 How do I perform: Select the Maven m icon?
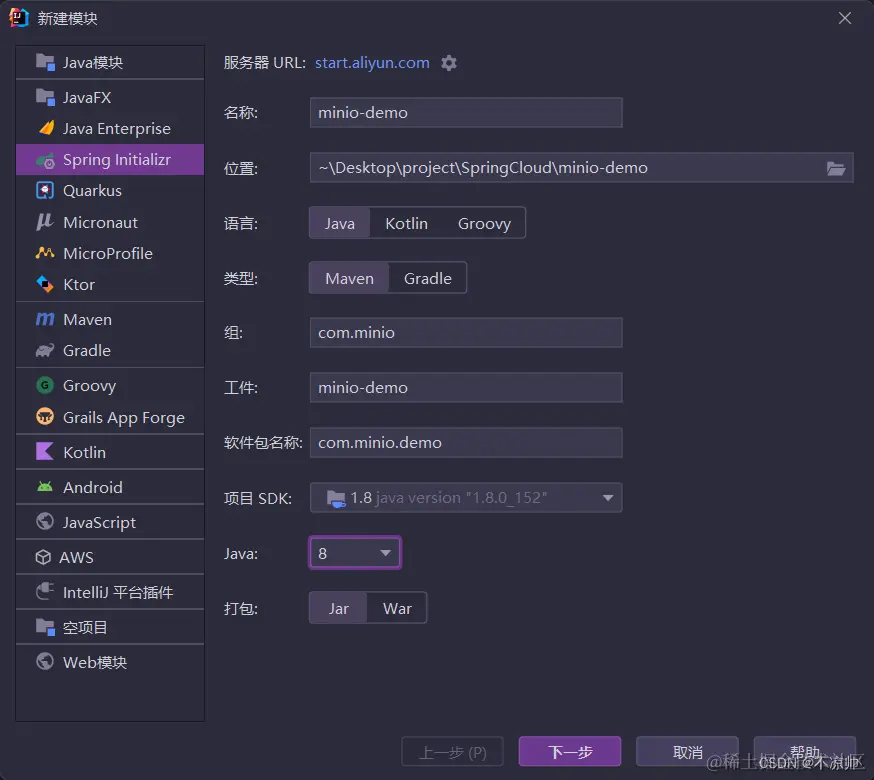tap(45, 319)
